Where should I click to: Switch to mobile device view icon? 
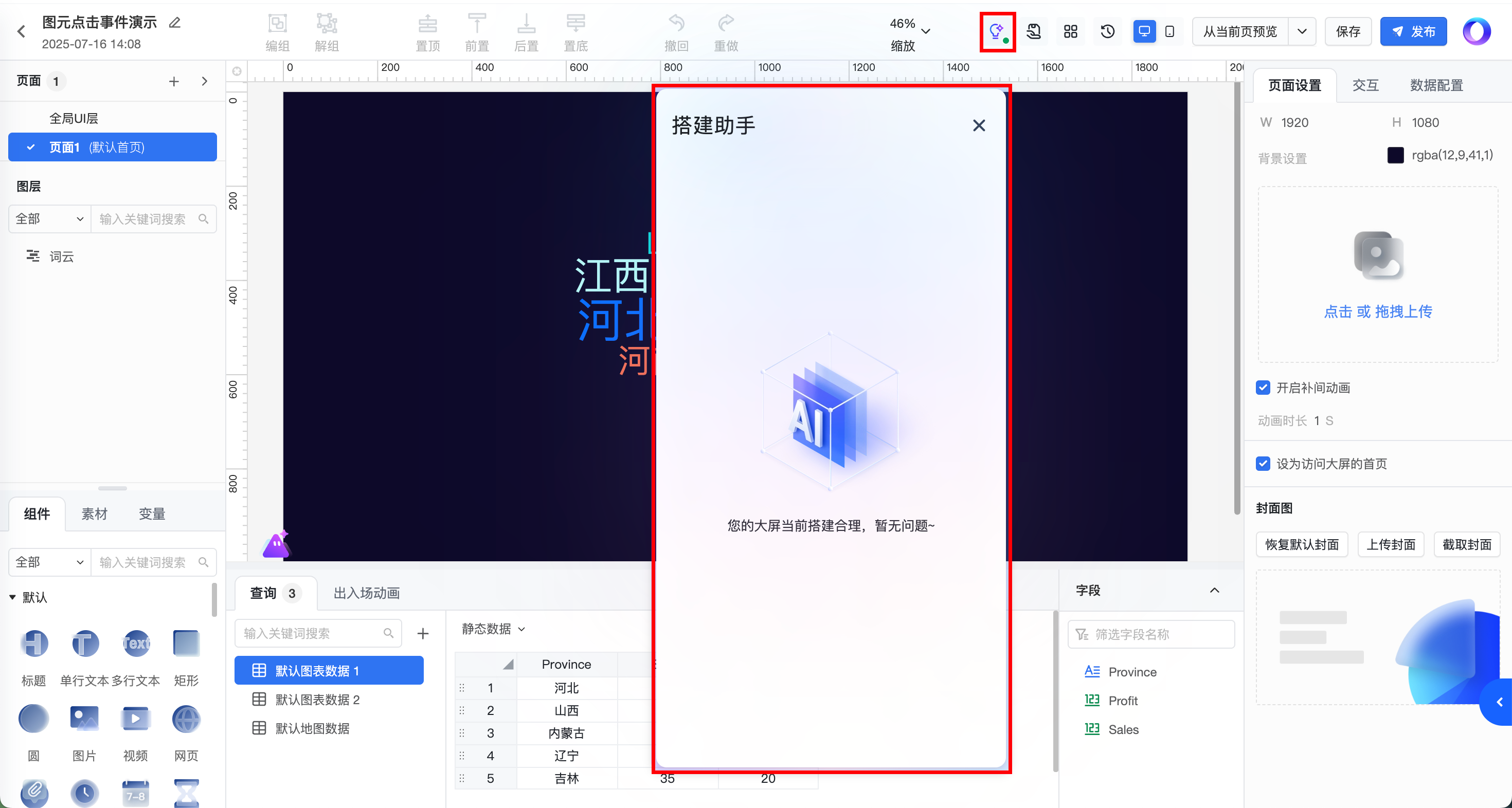(x=1169, y=32)
